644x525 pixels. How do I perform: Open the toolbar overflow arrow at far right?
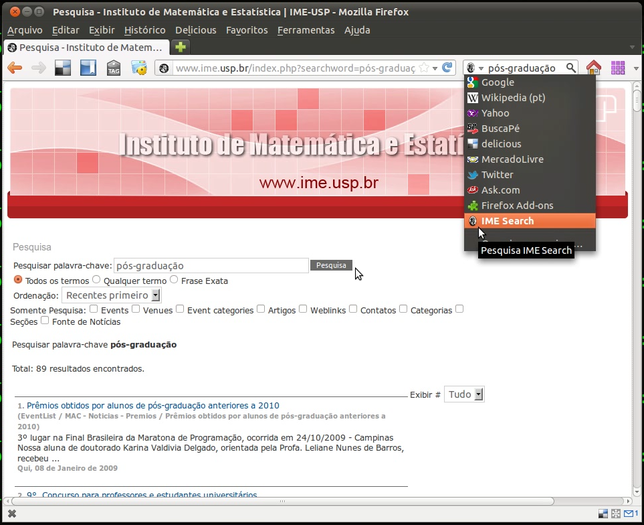coord(636,68)
